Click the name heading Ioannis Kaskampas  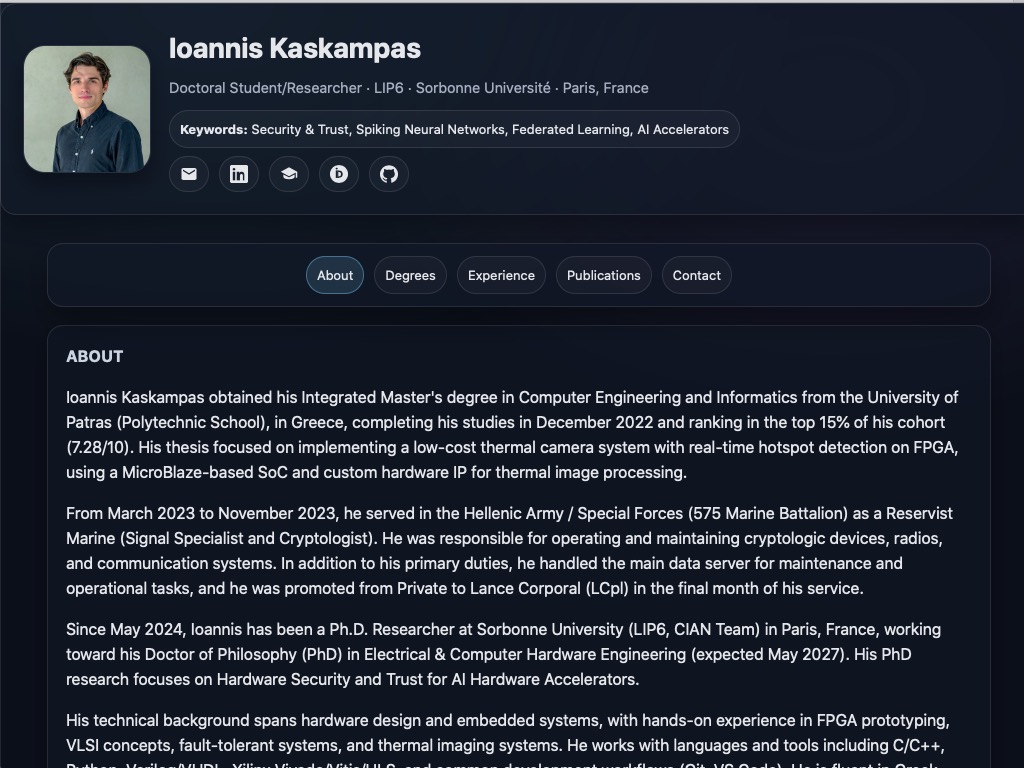pos(295,48)
